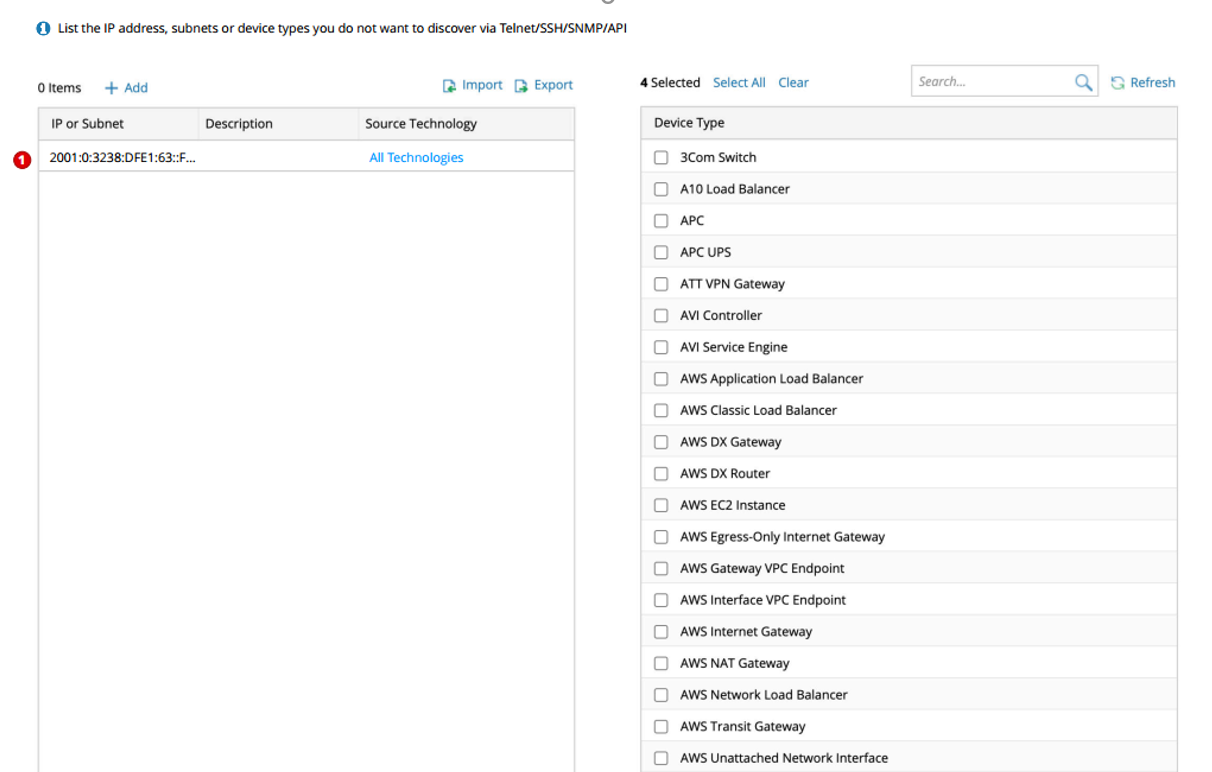This screenshot has width=1212, height=772.
Task: Click the 0 Items count text
Action: pyautogui.click(x=60, y=88)
